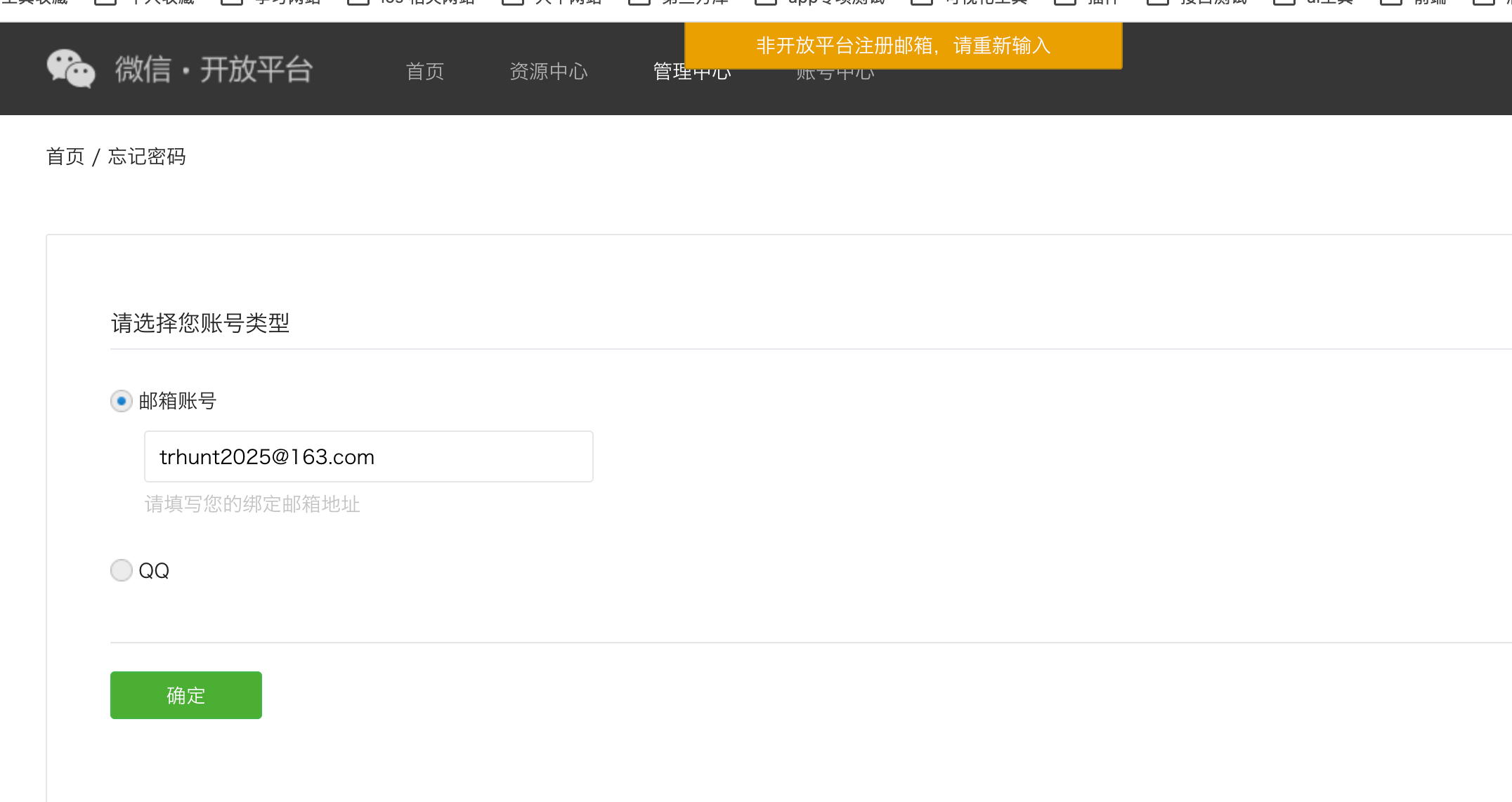Select the 邮箱账号 radio button

[x=122, y=401]
